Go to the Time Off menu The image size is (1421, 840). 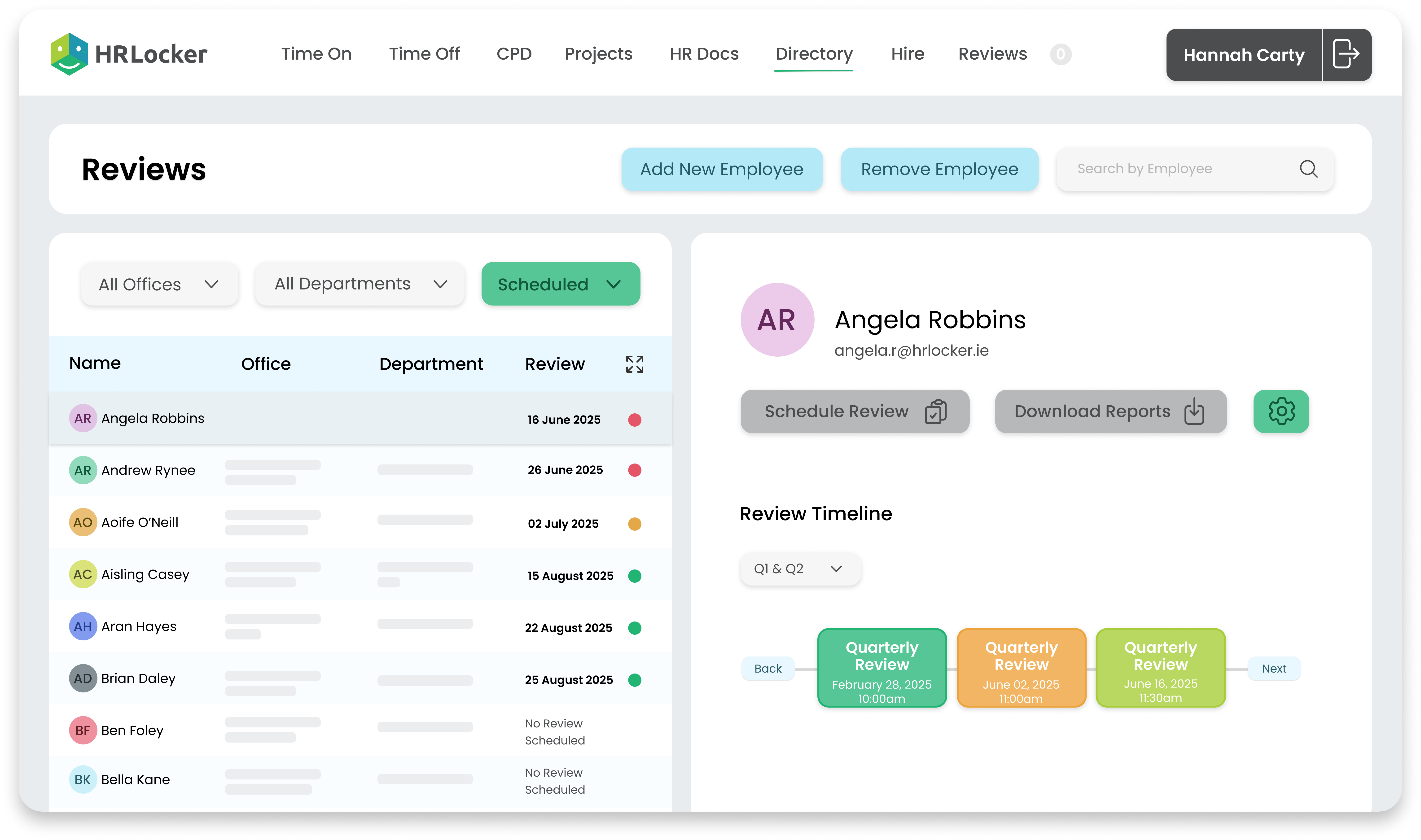(x=424, y=54)
